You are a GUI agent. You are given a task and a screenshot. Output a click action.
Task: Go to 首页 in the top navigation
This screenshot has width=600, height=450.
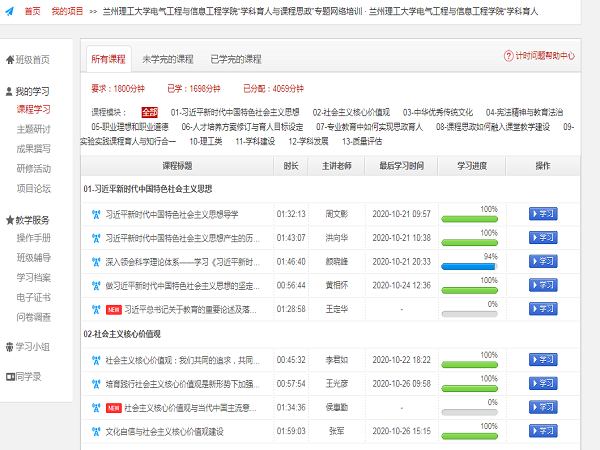click(33, 11)
